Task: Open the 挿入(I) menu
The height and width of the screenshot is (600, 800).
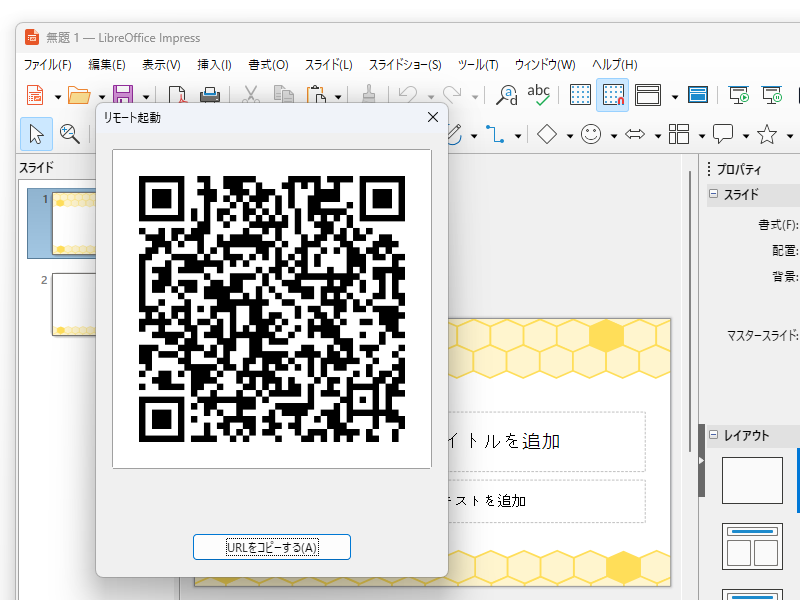Action: (x=214, y=65)
